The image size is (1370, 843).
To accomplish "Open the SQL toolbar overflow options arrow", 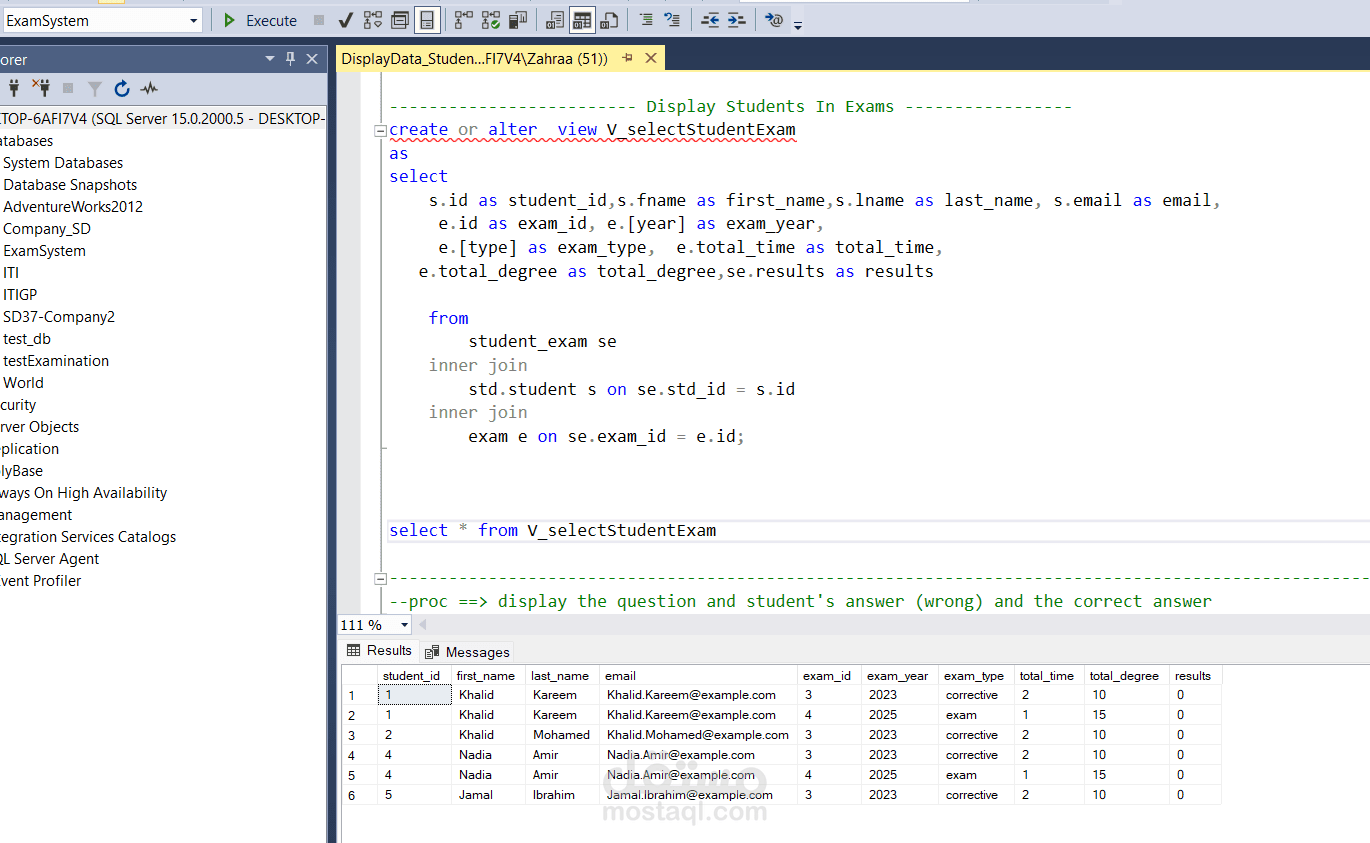I will 798,25.
